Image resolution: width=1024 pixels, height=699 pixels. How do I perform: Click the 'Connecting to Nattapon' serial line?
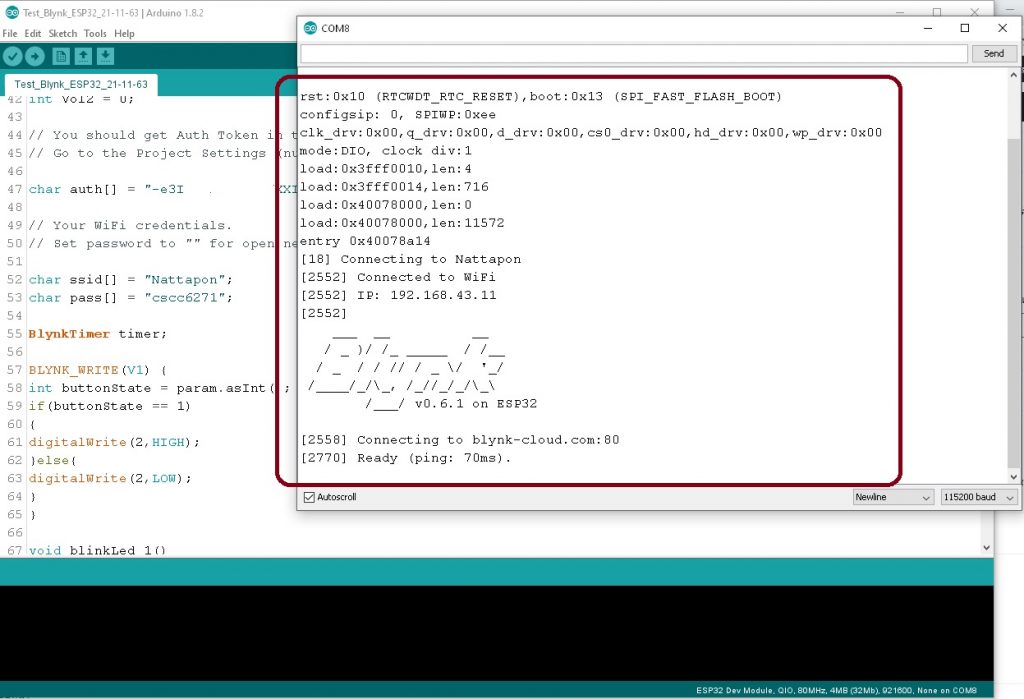pos(411,259)
